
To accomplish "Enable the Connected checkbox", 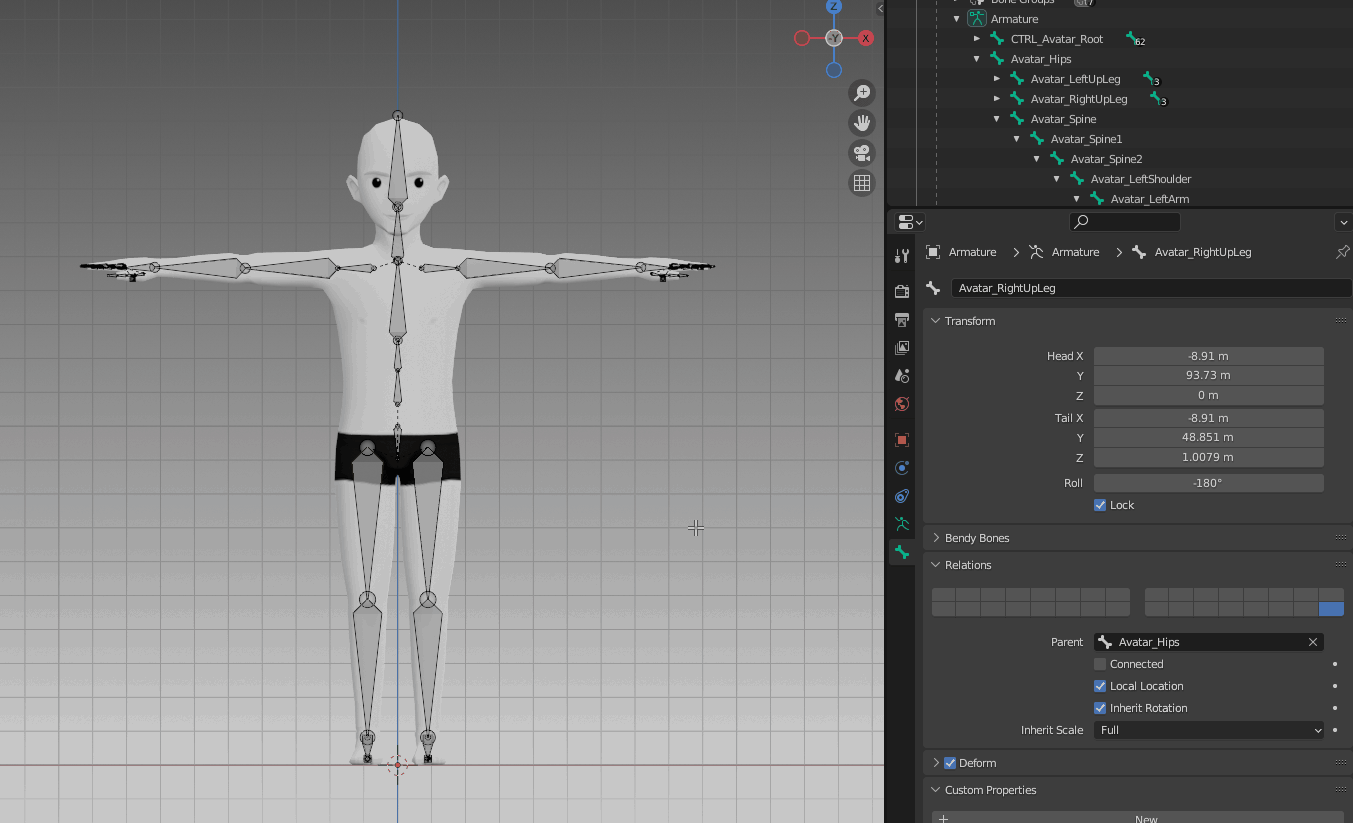I will pos(1100,664).
